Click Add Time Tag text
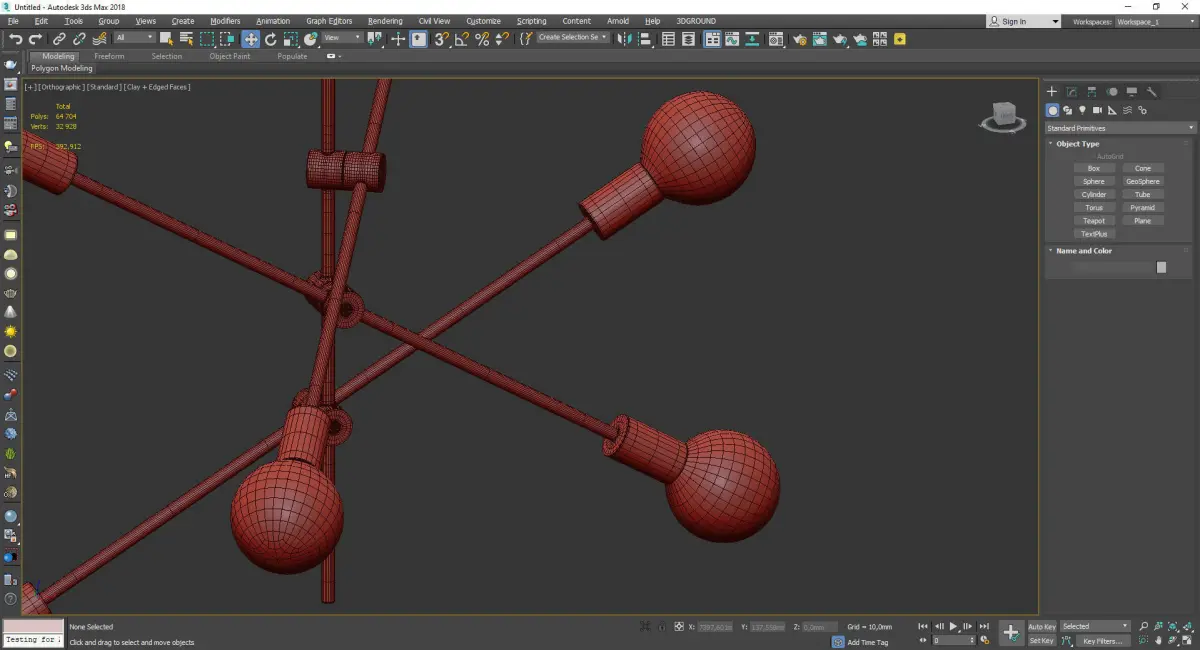The image size is (1200, 650). coord(867,642)
